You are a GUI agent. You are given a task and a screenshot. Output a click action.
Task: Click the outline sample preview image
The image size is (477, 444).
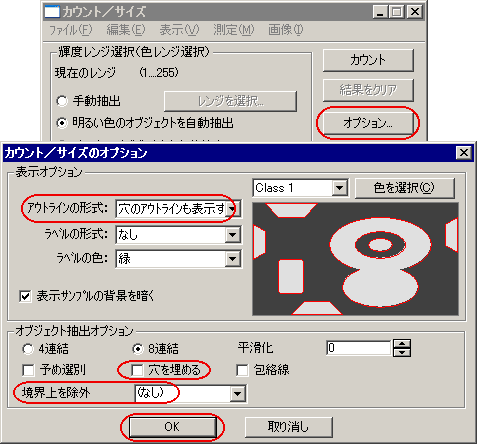click(x=355, y=259)
